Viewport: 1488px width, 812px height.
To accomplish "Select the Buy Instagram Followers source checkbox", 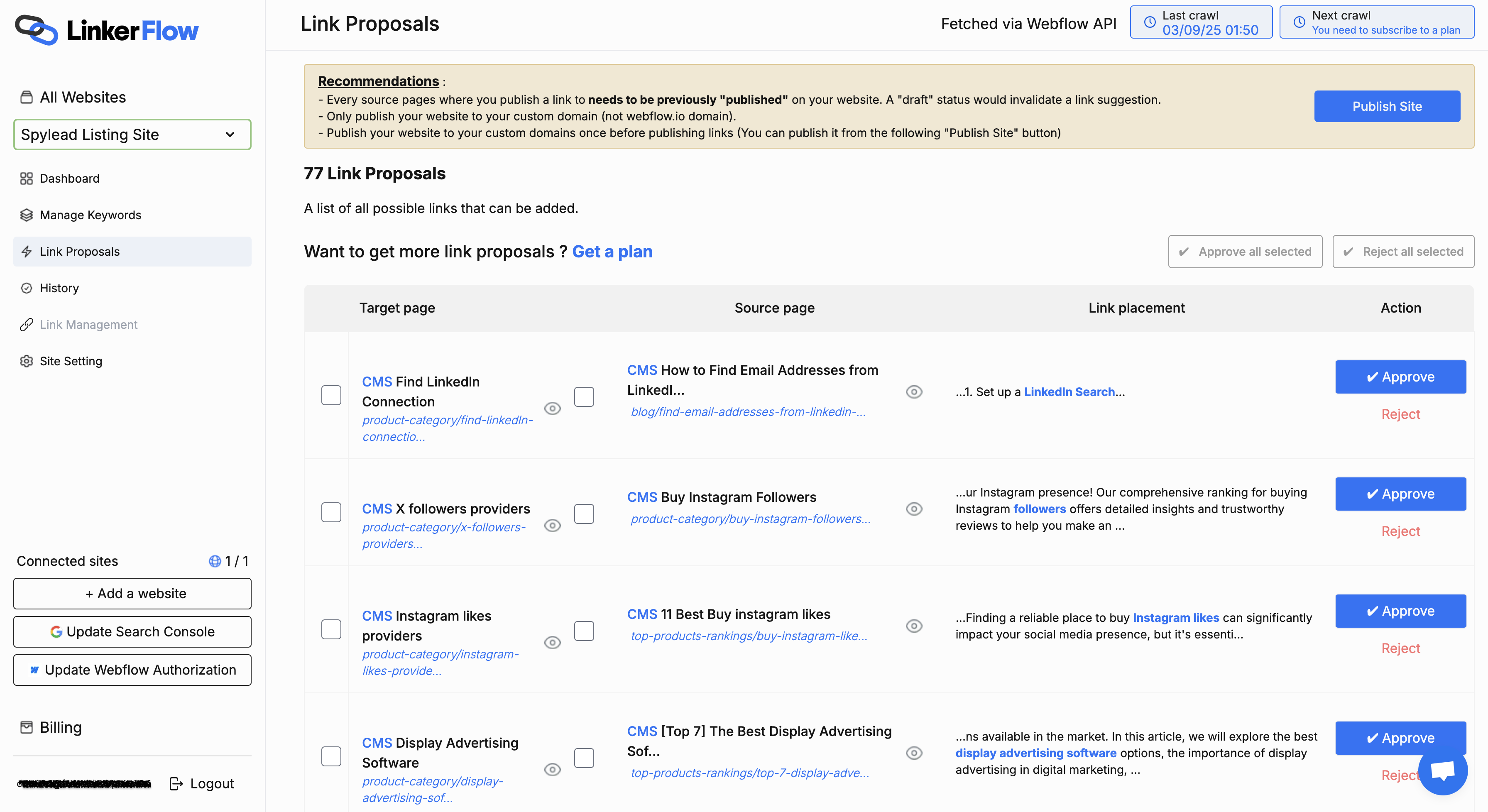I will [585, 514].
